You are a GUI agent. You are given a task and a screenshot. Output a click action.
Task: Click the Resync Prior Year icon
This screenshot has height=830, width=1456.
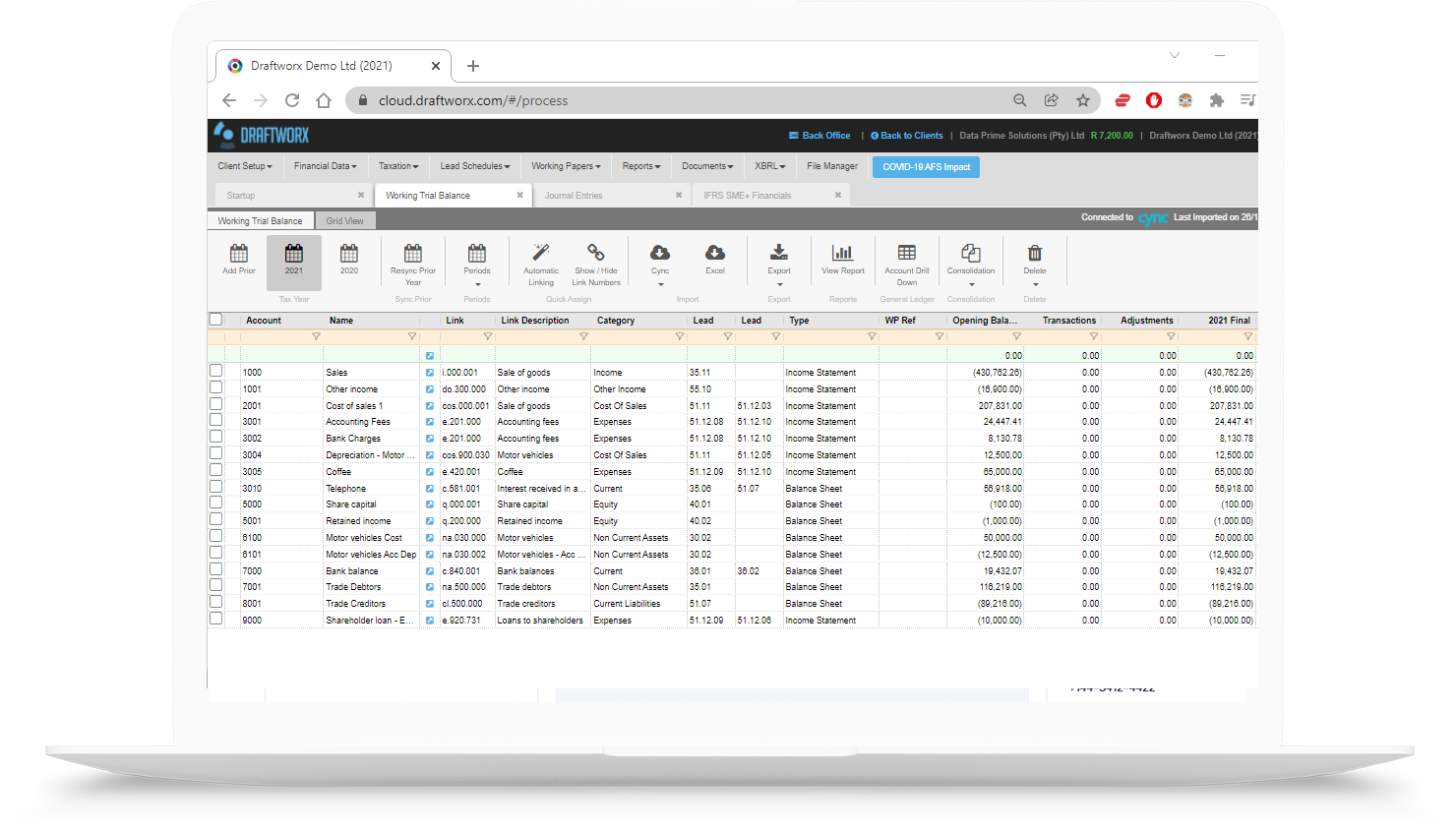413,254
